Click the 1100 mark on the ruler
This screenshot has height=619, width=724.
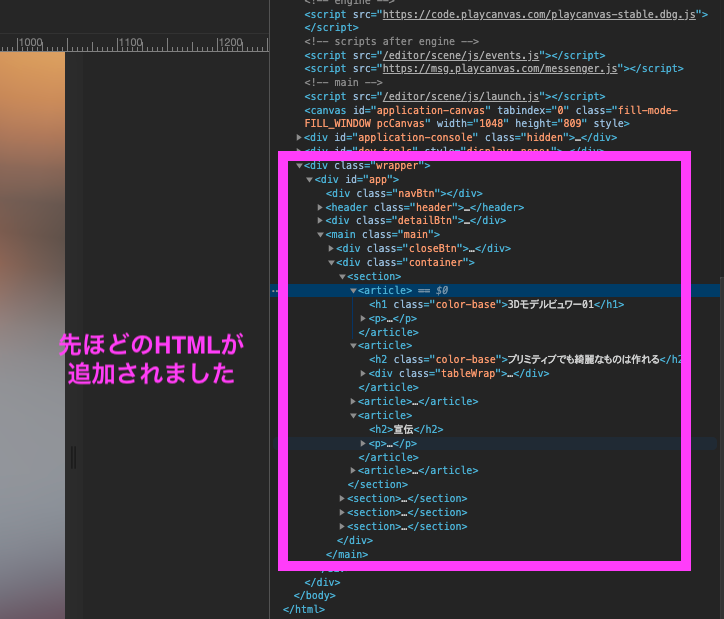pyautogui.click(x=130, y=43)
